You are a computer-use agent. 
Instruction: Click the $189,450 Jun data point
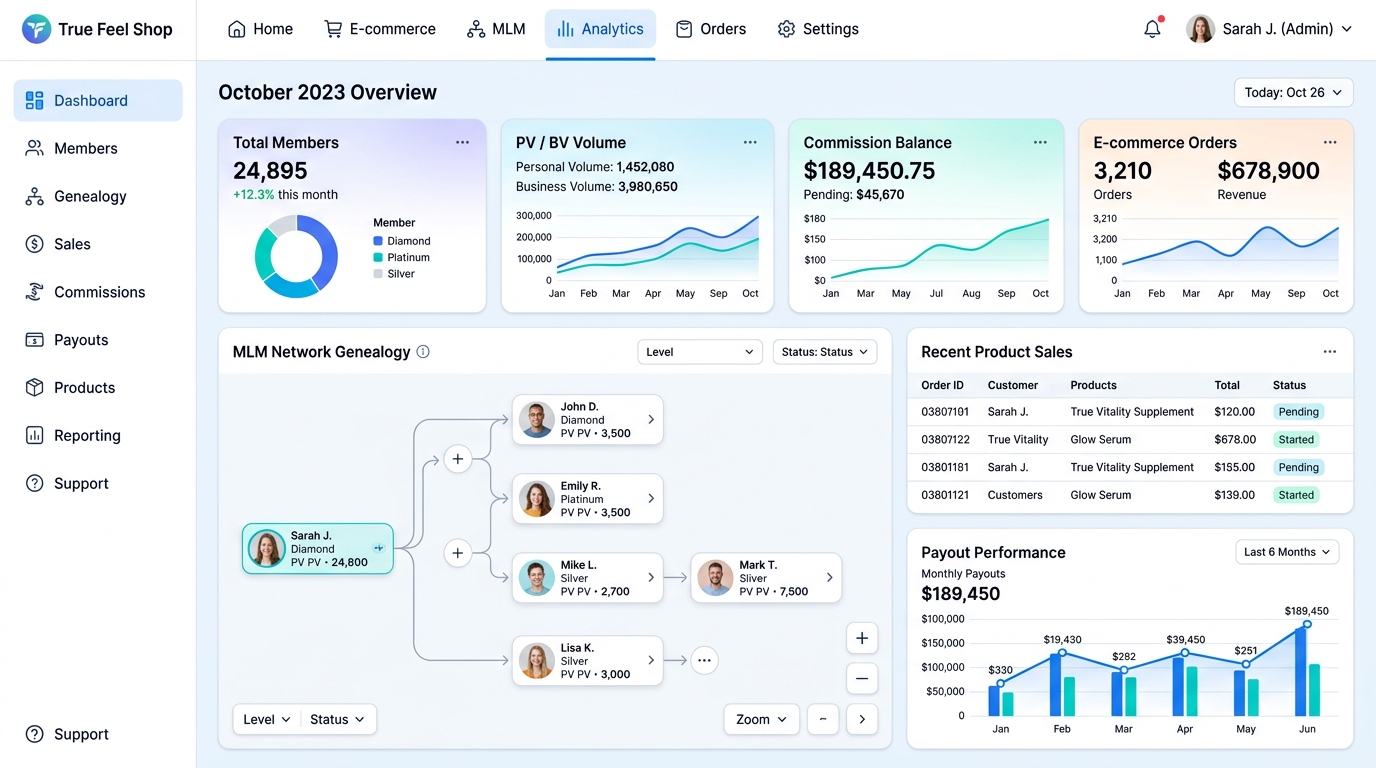[x=1307, y=624]
